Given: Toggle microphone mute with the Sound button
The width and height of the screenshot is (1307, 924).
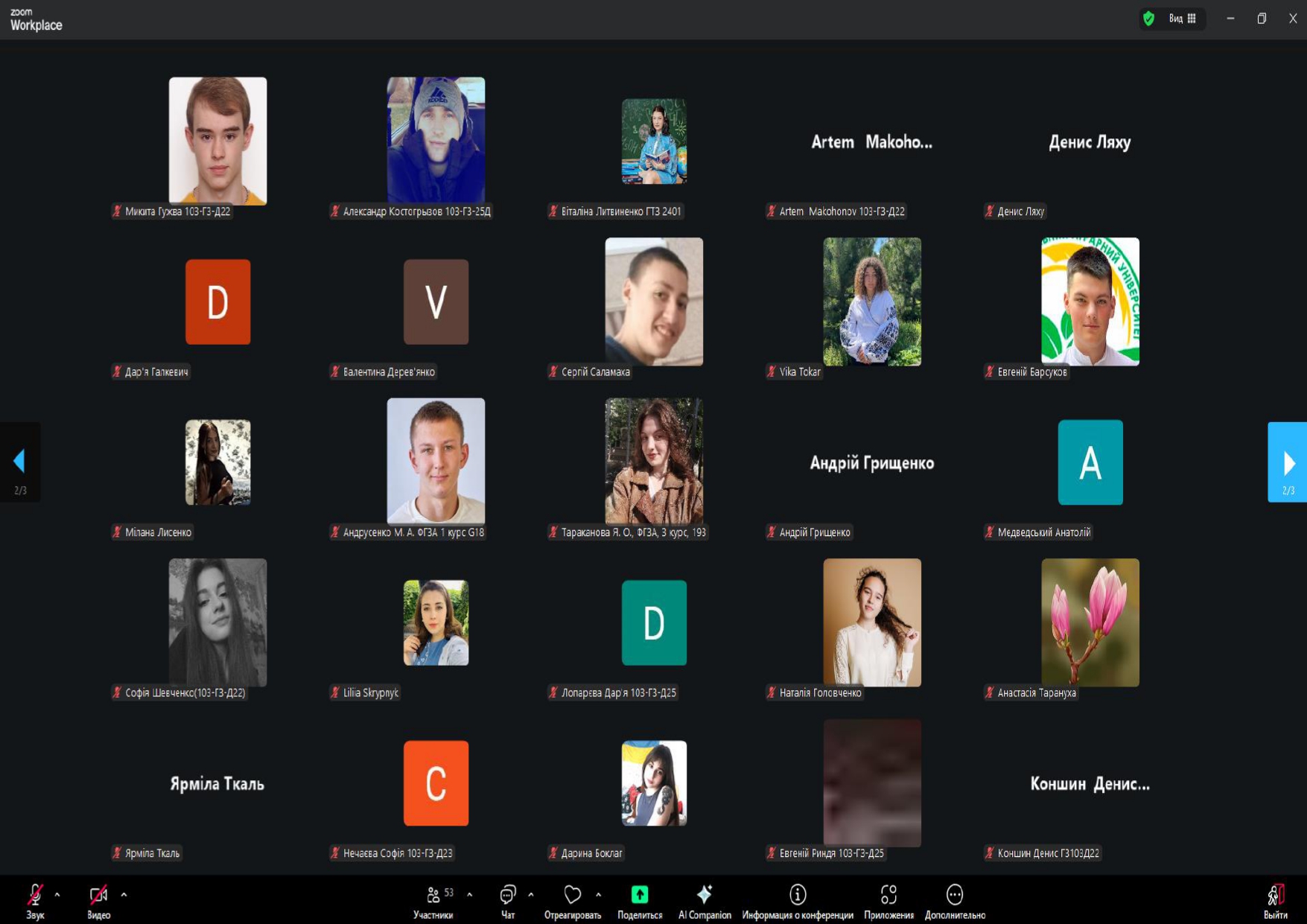Looking at the screenshot, I should (x=35, y=895).
